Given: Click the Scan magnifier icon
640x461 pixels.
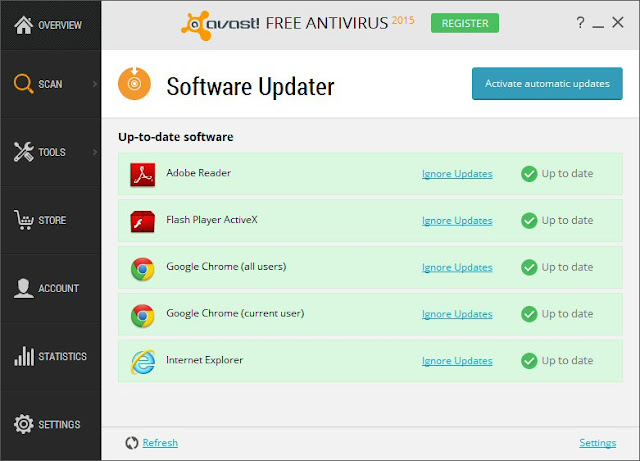Looking at the screenshot, I should (23, 84).
